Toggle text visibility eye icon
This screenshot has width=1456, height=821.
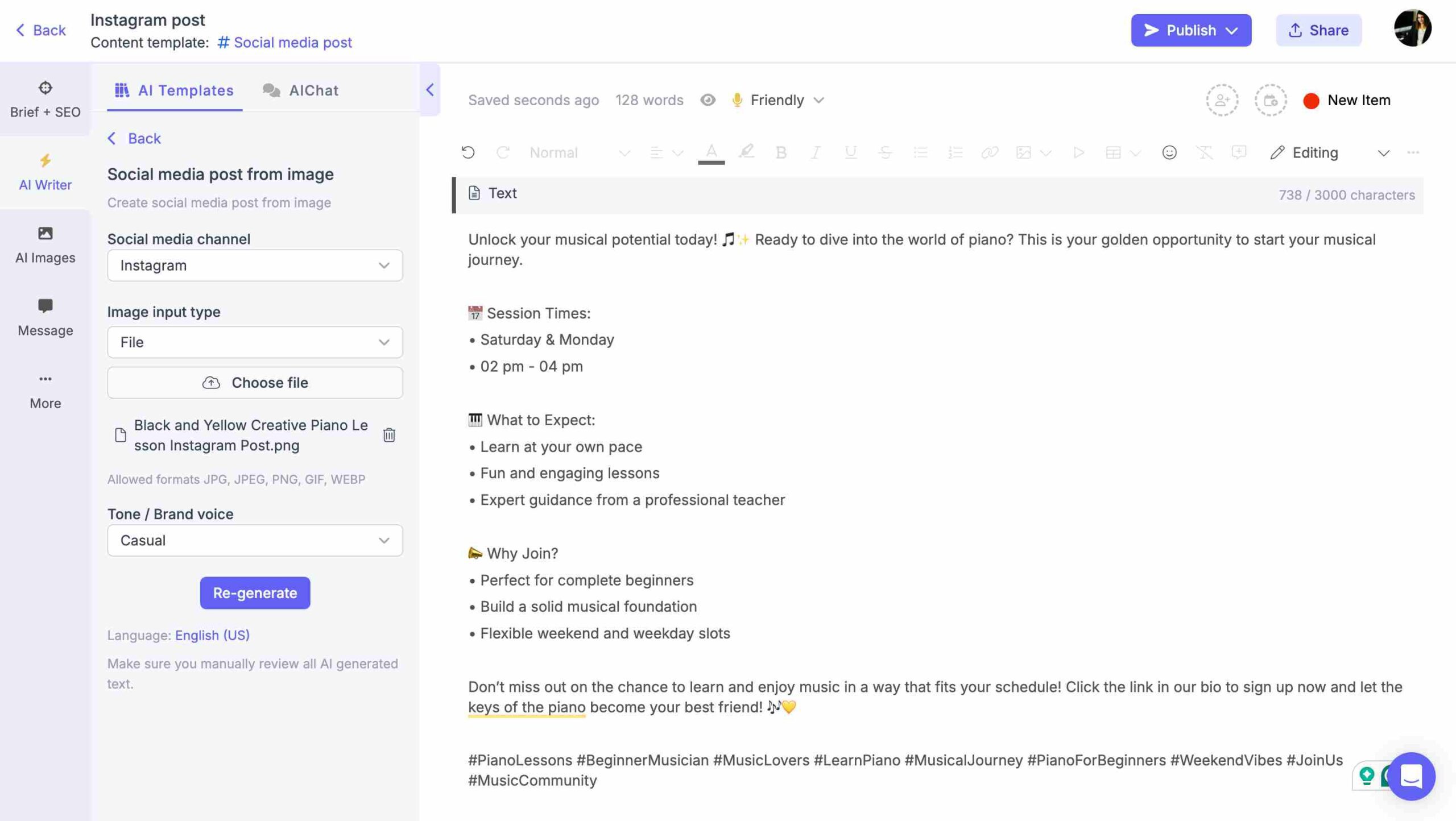click(707, 100)
